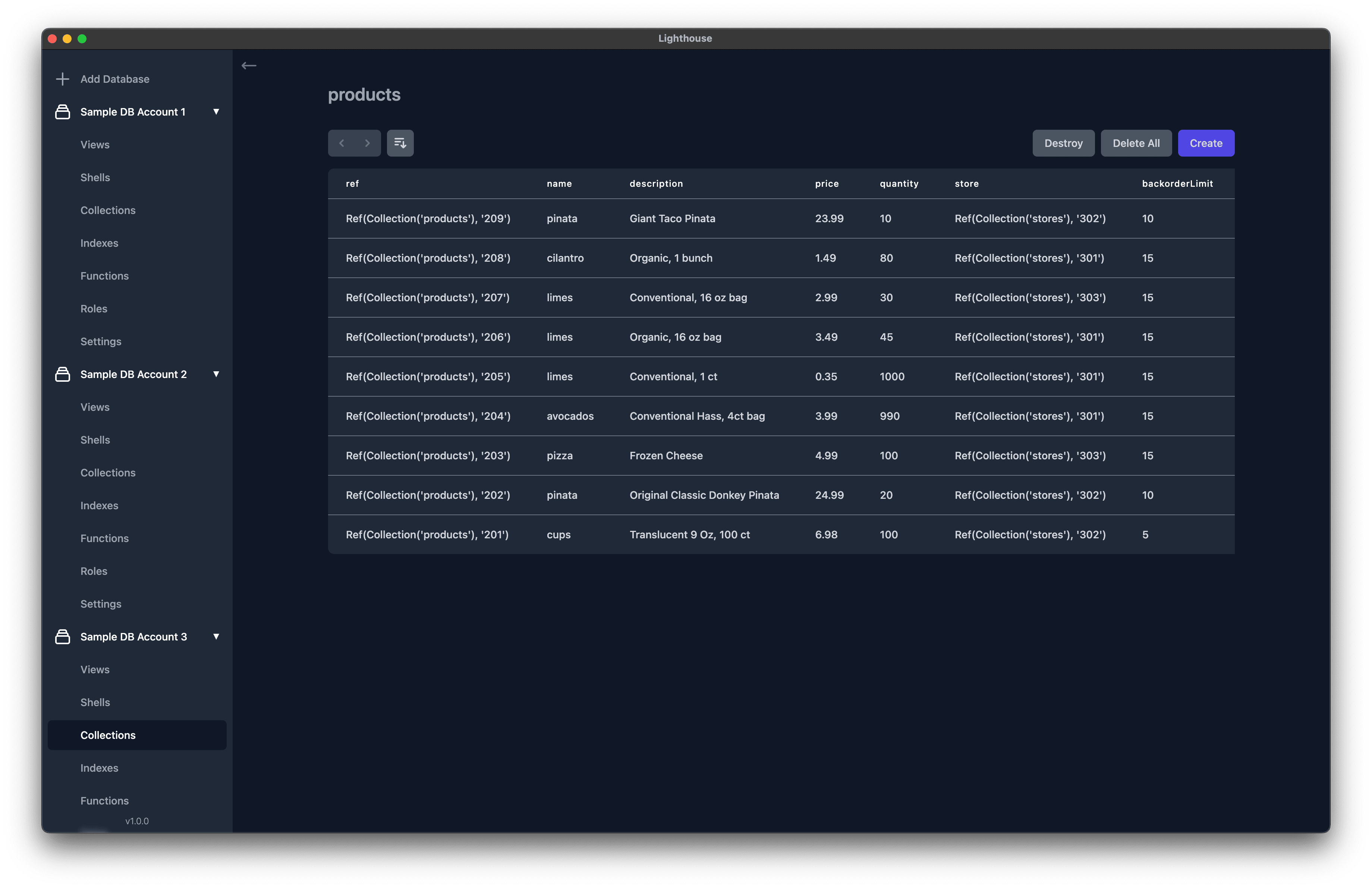Click the plus icon beside Add Database

62,79
